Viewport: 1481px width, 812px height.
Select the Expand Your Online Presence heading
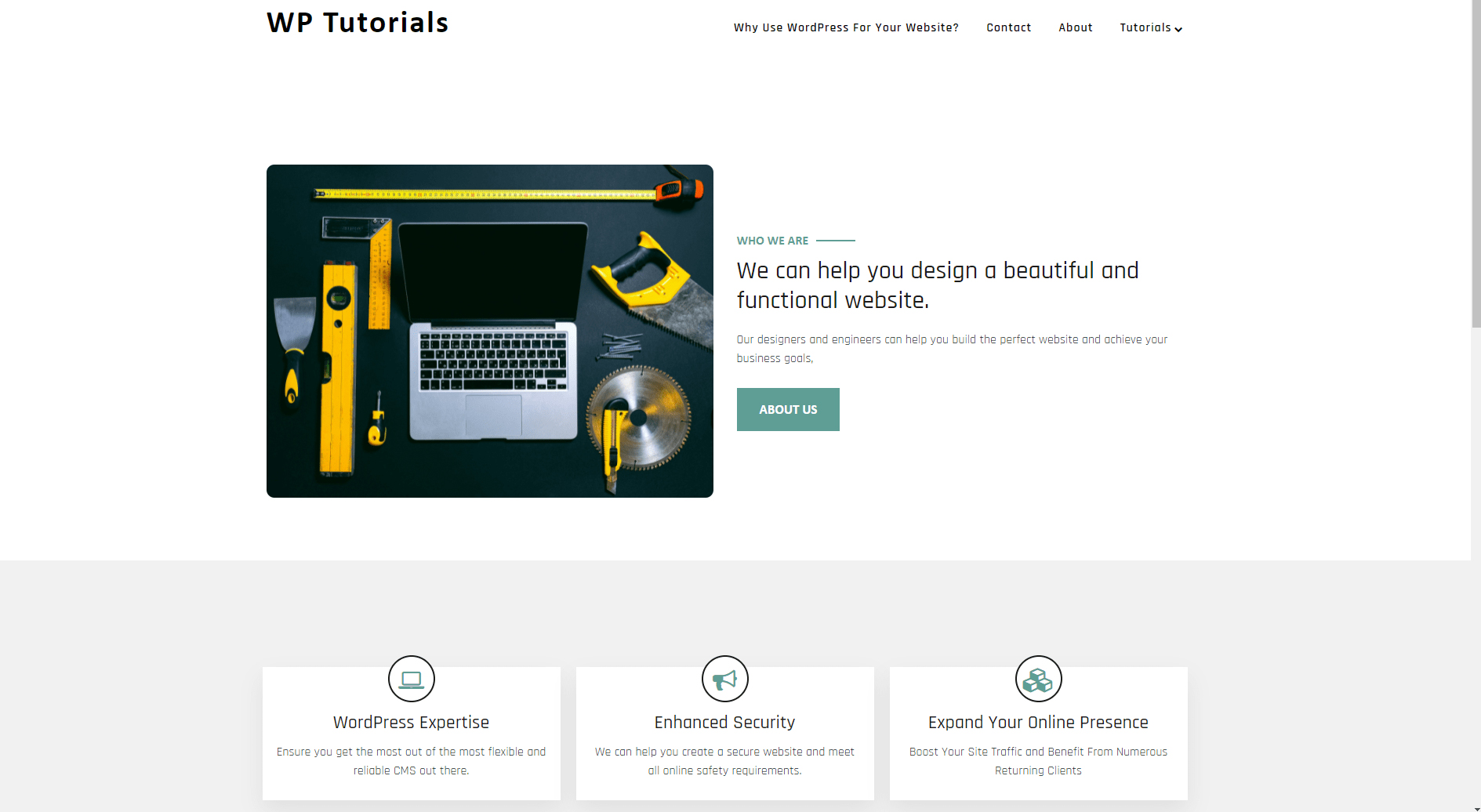1038,723
